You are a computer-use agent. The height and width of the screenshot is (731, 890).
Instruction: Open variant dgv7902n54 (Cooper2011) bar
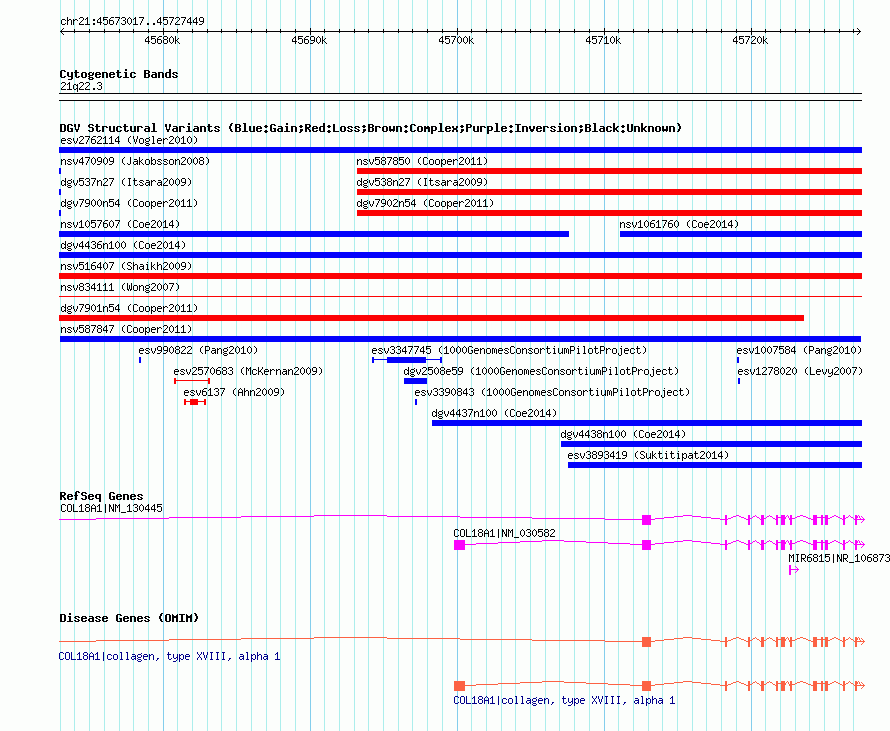click(x=609, y=213)
